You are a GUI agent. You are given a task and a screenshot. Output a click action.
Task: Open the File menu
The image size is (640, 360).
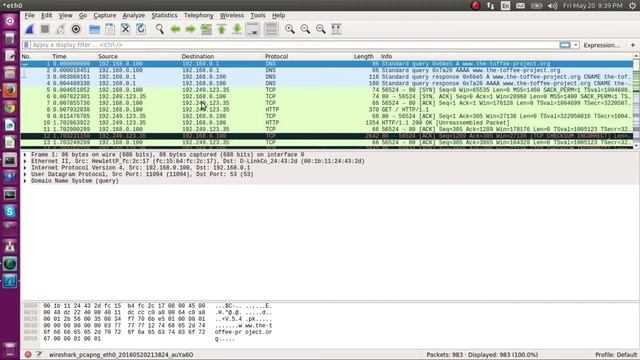(29, 15)
